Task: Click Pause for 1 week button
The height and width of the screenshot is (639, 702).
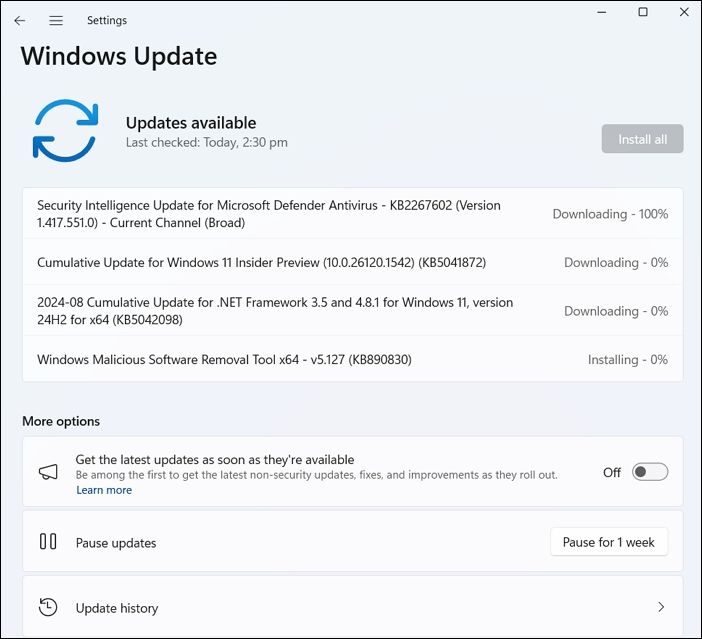Action: (x=608, y=542)
